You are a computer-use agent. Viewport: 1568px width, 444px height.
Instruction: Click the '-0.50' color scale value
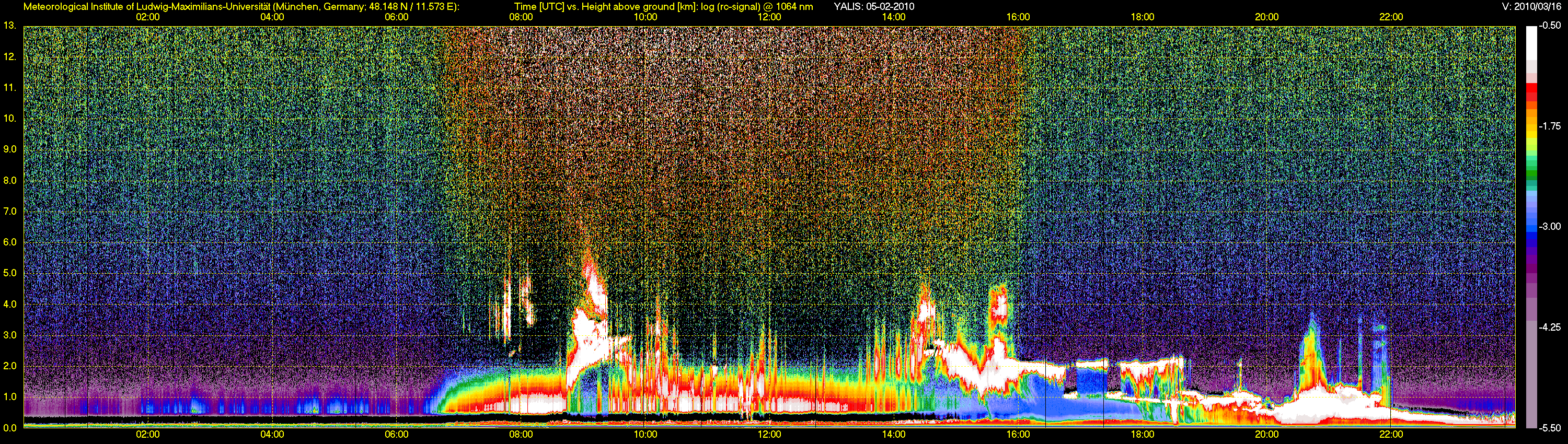(x=1550, y=26)
